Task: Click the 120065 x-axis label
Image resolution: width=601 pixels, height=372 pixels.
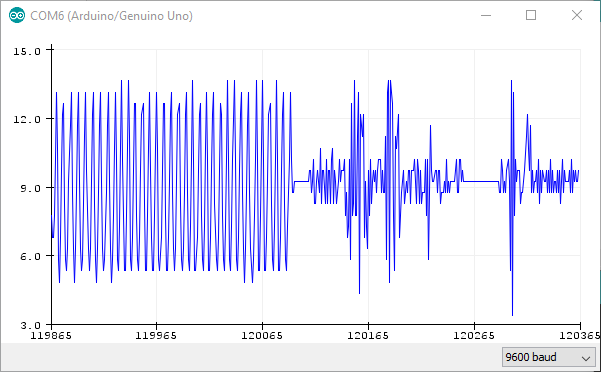Action: 262,336
